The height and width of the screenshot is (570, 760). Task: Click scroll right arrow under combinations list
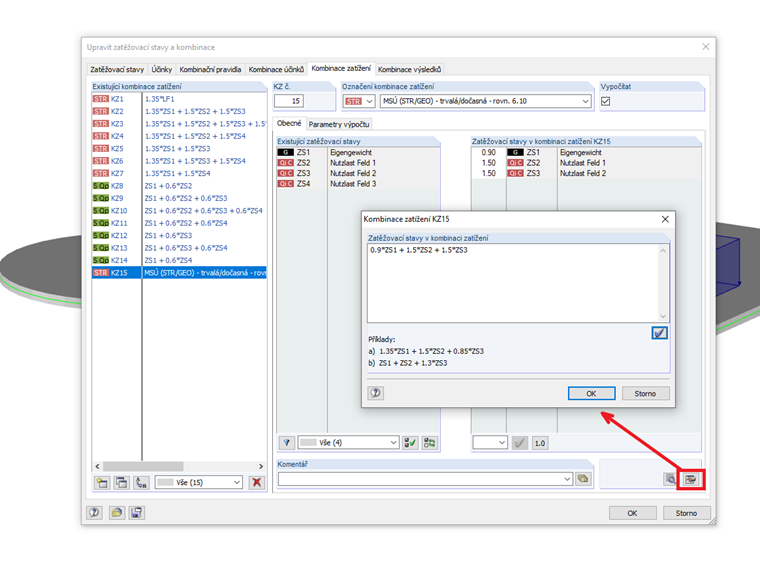tap(261, 466)
